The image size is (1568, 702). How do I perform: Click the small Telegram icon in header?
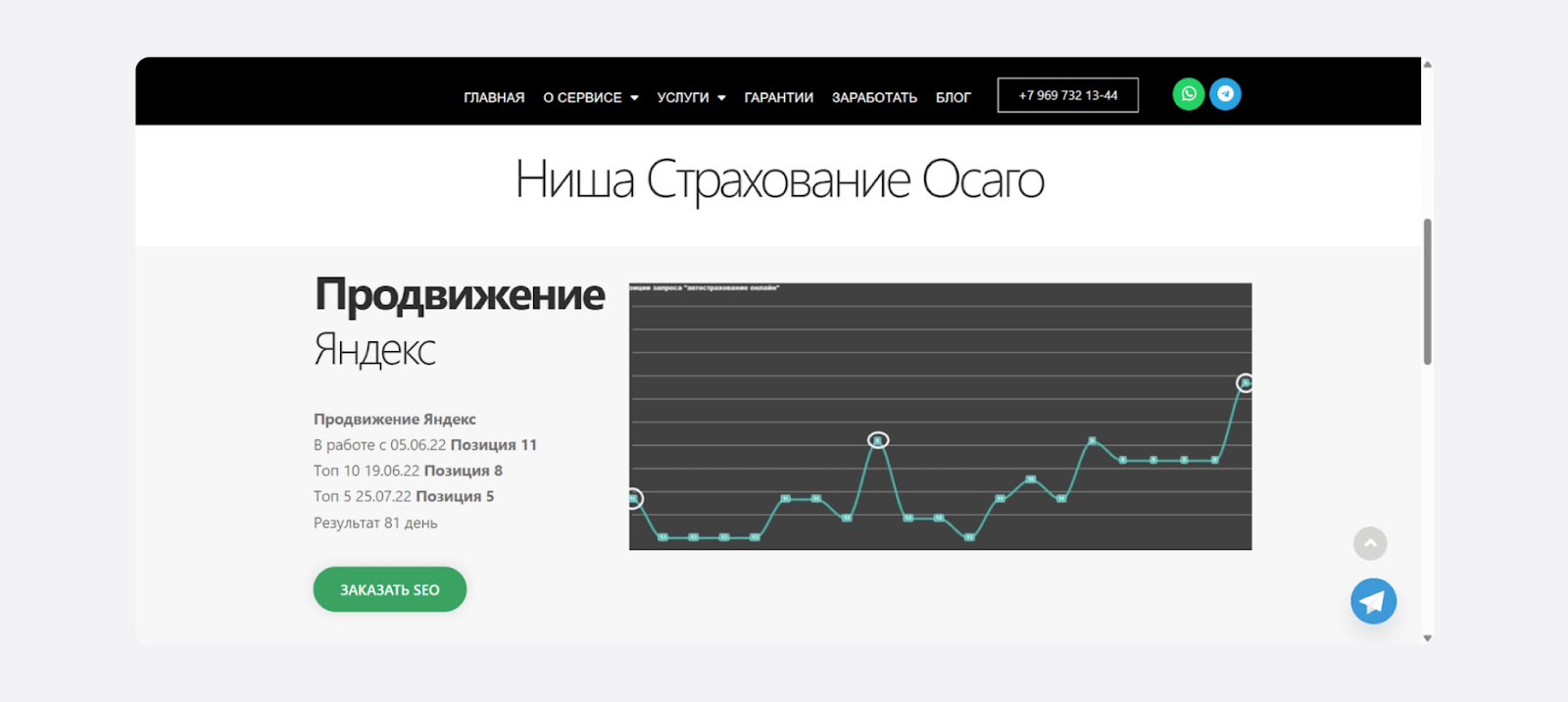click(x=1225, y=94)
